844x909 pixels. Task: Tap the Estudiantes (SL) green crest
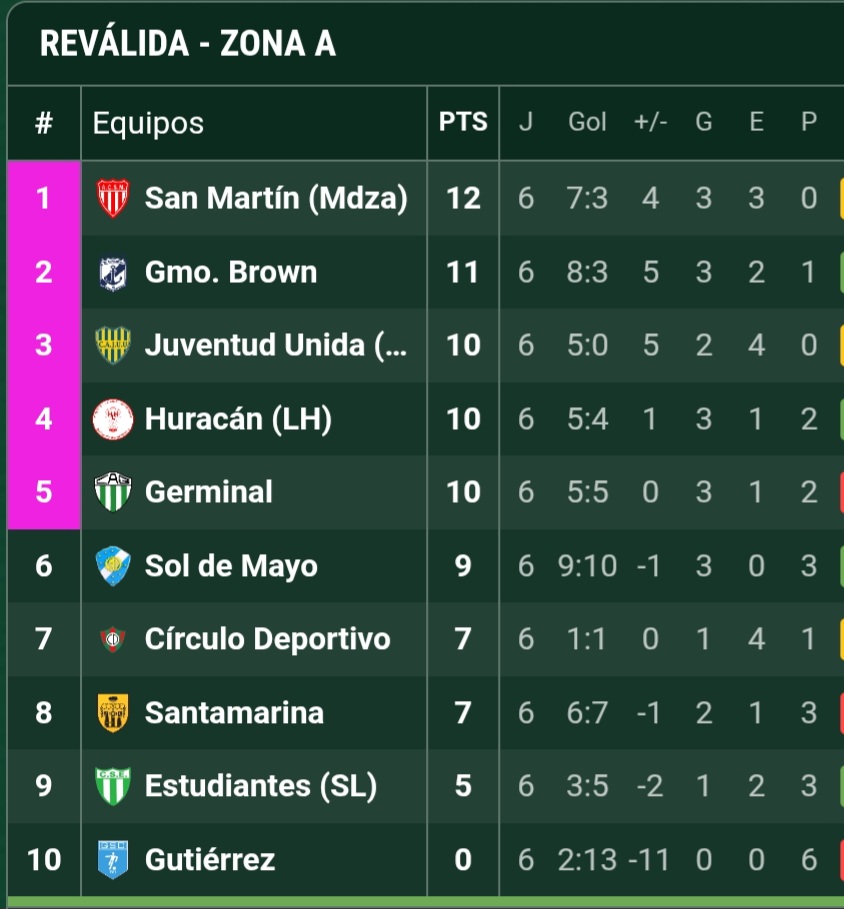pyautogui.click(x=112, y=786)
